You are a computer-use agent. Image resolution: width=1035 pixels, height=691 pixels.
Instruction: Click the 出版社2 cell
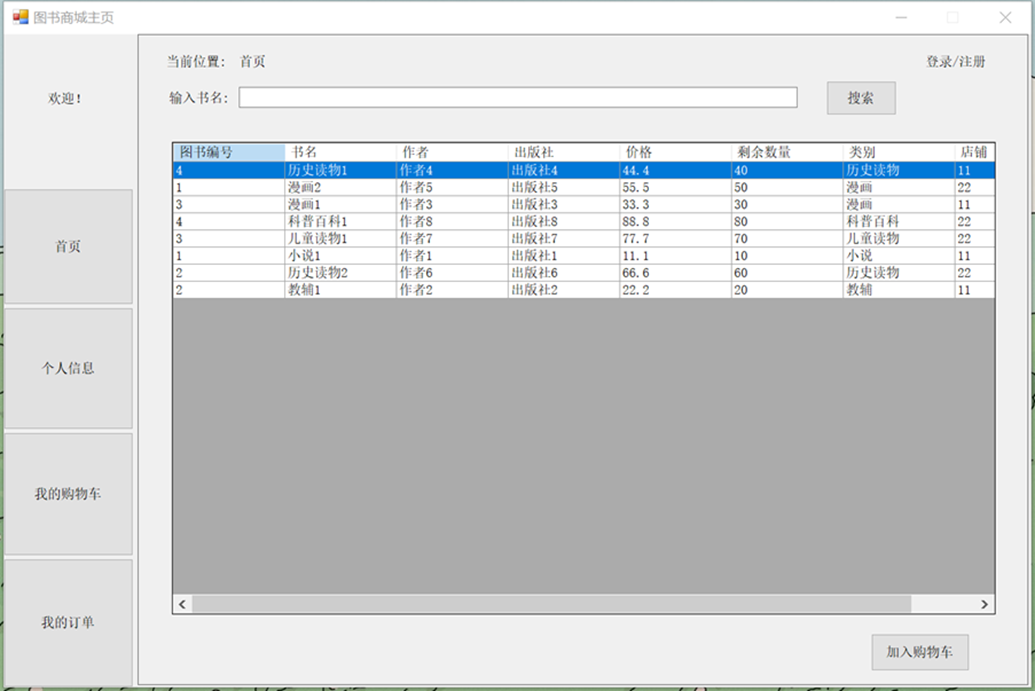click(564, 290)
